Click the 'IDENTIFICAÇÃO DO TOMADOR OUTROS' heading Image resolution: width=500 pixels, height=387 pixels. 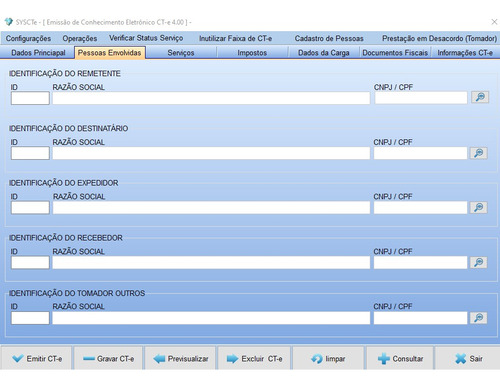pos(77,293)
